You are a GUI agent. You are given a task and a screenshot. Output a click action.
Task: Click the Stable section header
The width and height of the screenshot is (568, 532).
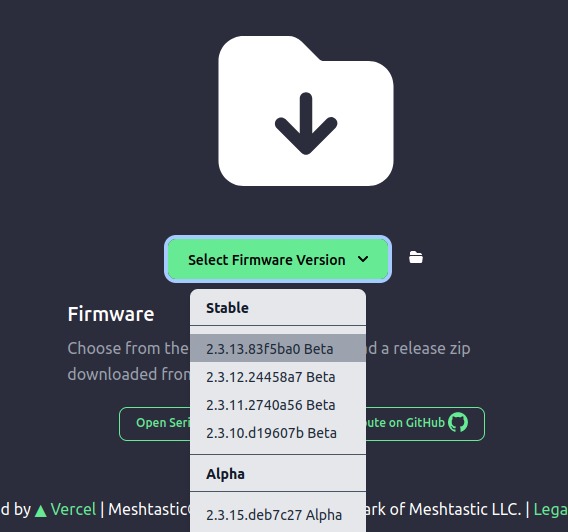pyautogui.click(x=227, y=307)
